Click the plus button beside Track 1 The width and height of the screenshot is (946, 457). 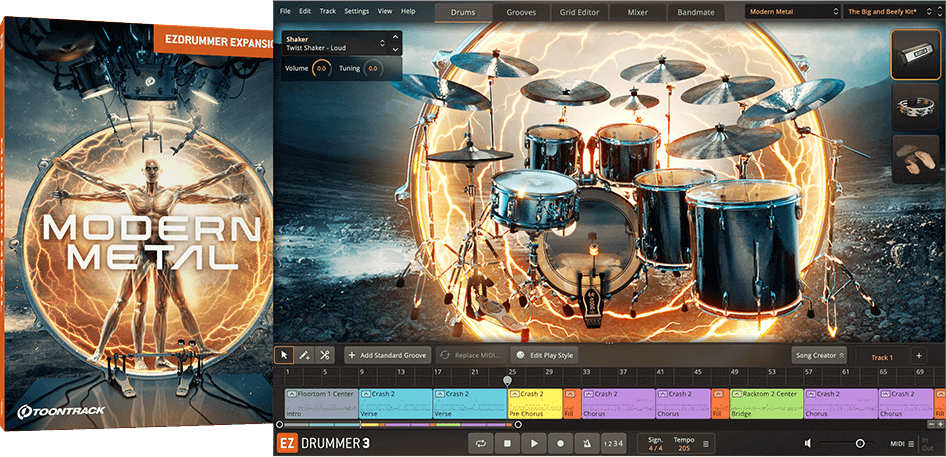point(919,356)
